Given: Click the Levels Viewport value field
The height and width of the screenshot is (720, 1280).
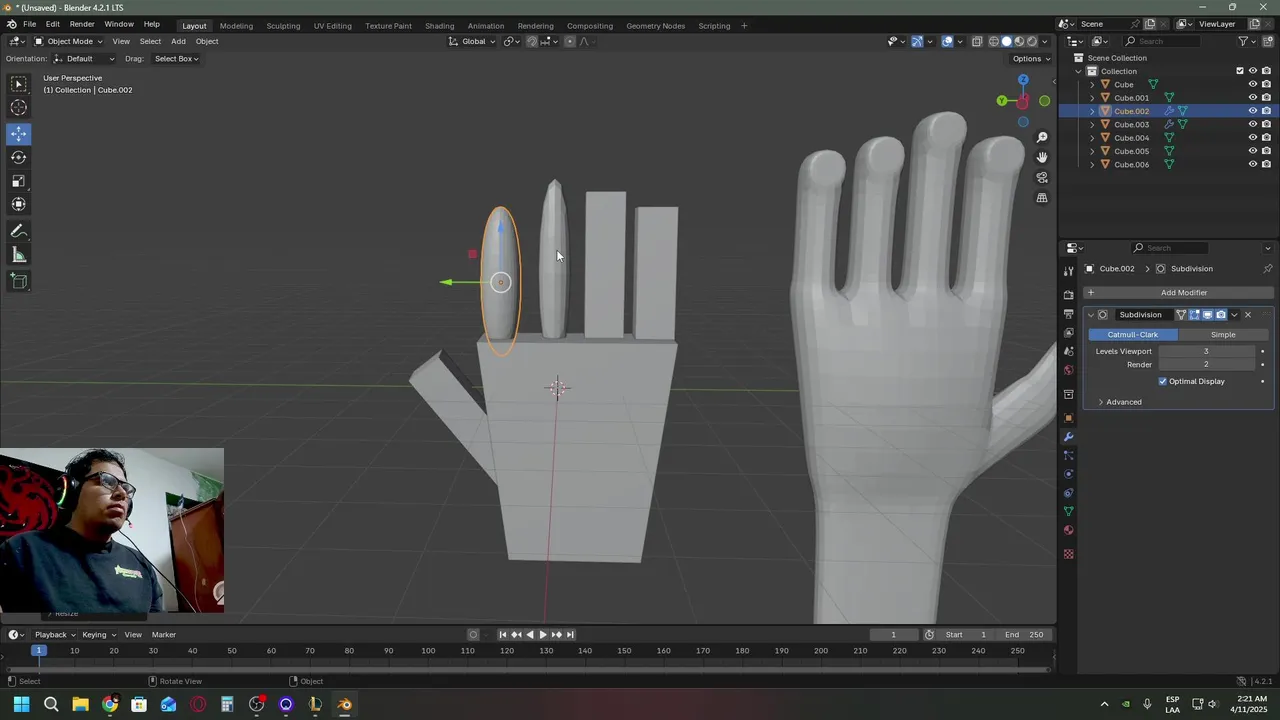Looking at the screenshot, I should tap(1206, 352).
